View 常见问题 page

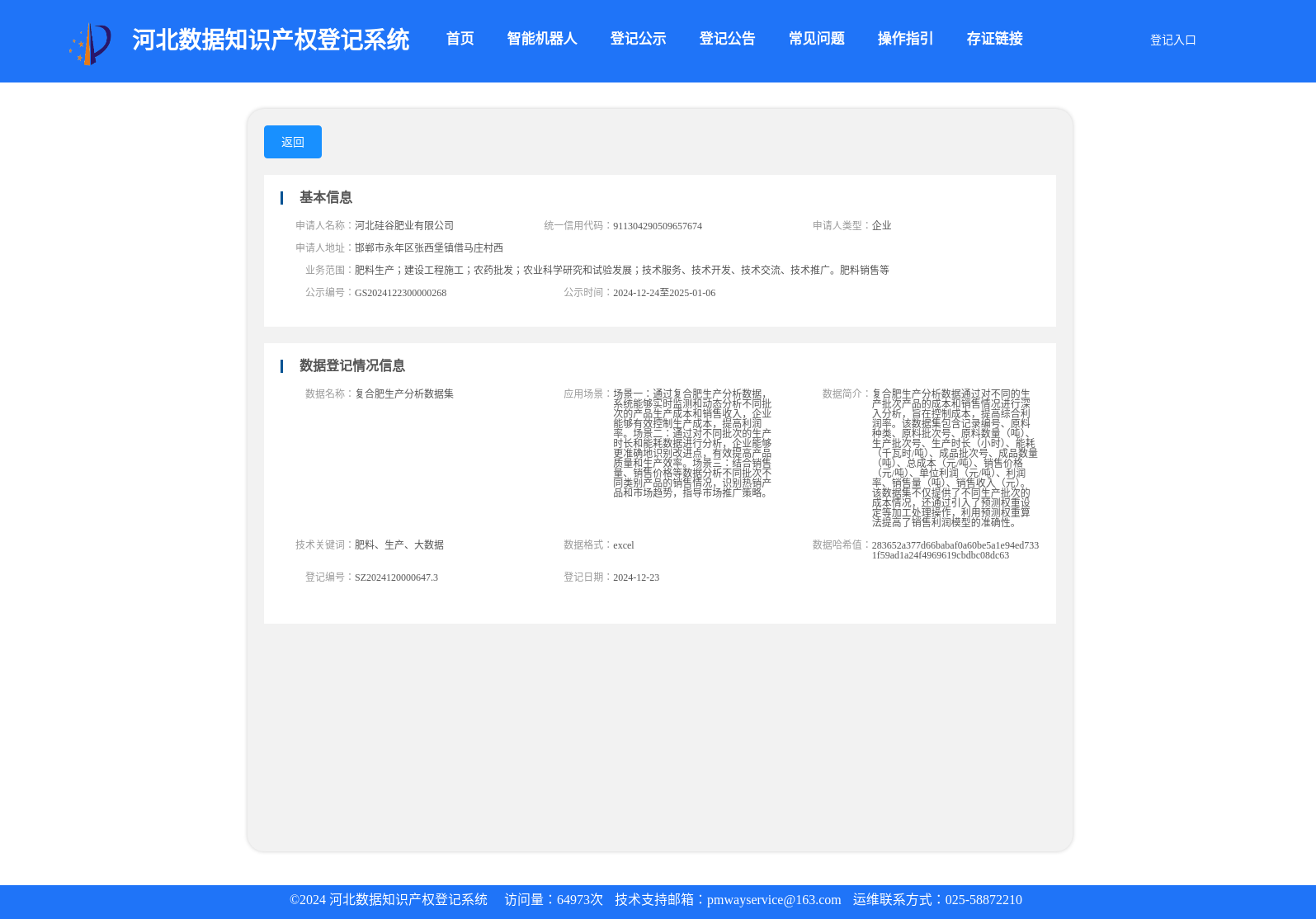tap(816, 39)
